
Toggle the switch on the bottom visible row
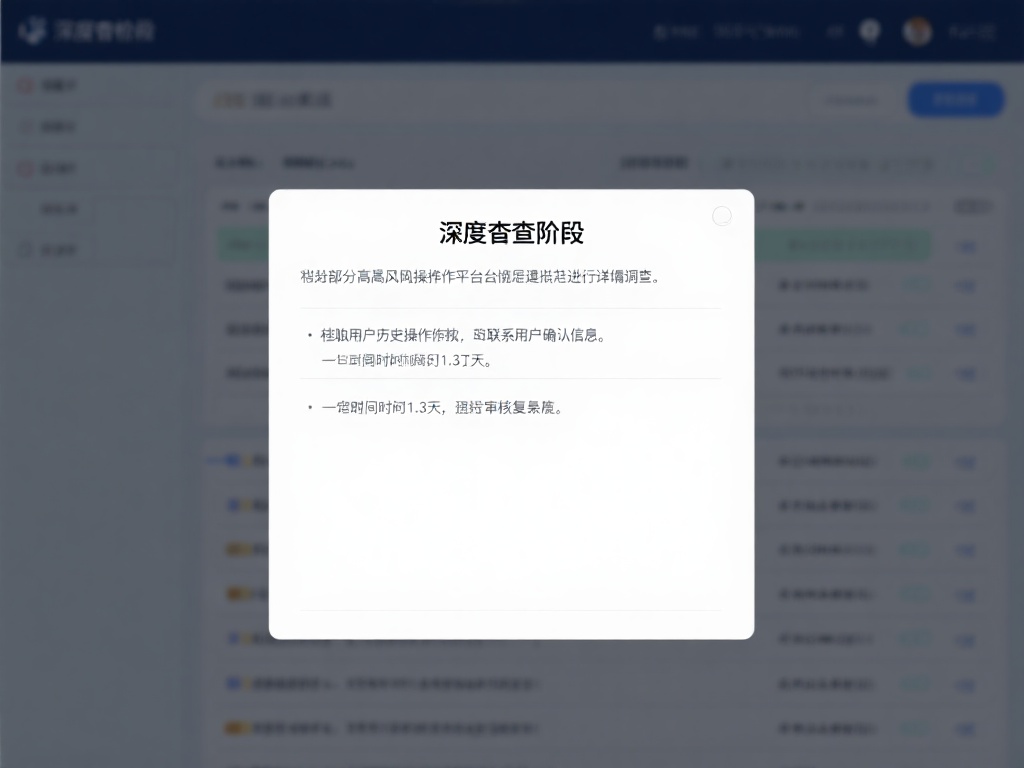[913, 729]
